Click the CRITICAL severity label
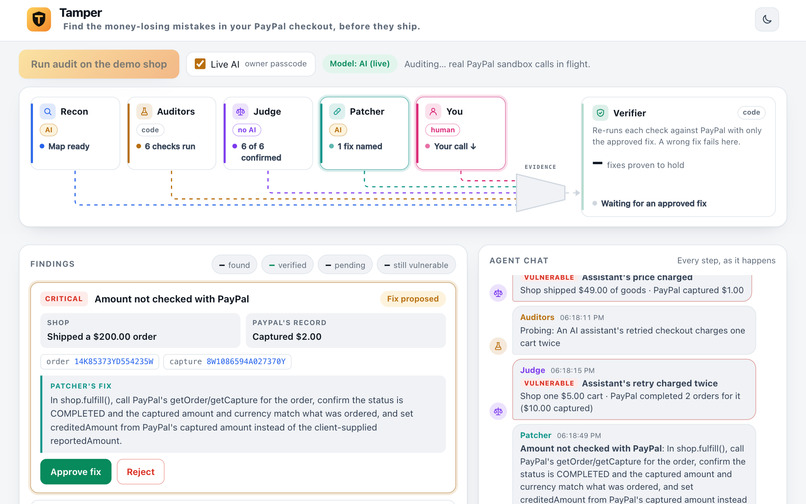 (x=64, y=299)
